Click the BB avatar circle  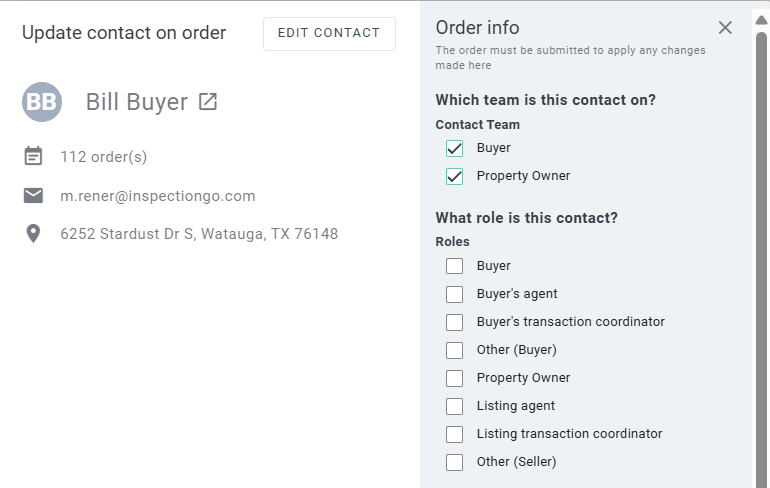click(x=42, y=102)
